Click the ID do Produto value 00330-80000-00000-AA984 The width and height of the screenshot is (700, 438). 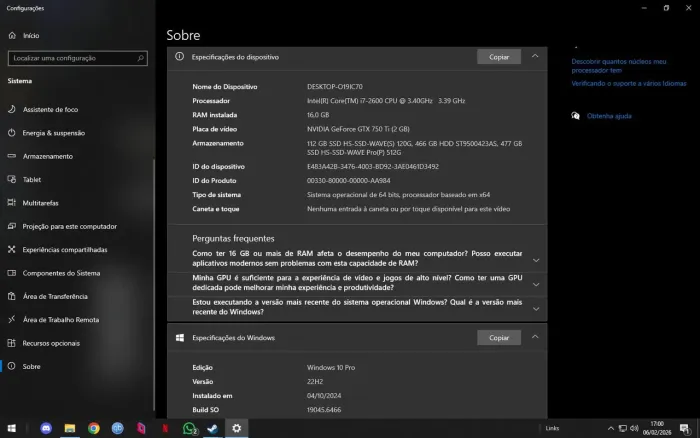tap(348, 181)
